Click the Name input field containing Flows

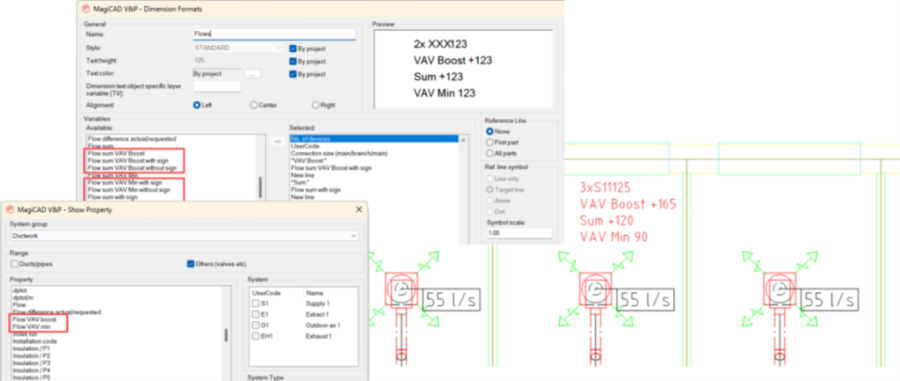pos(274,34)
